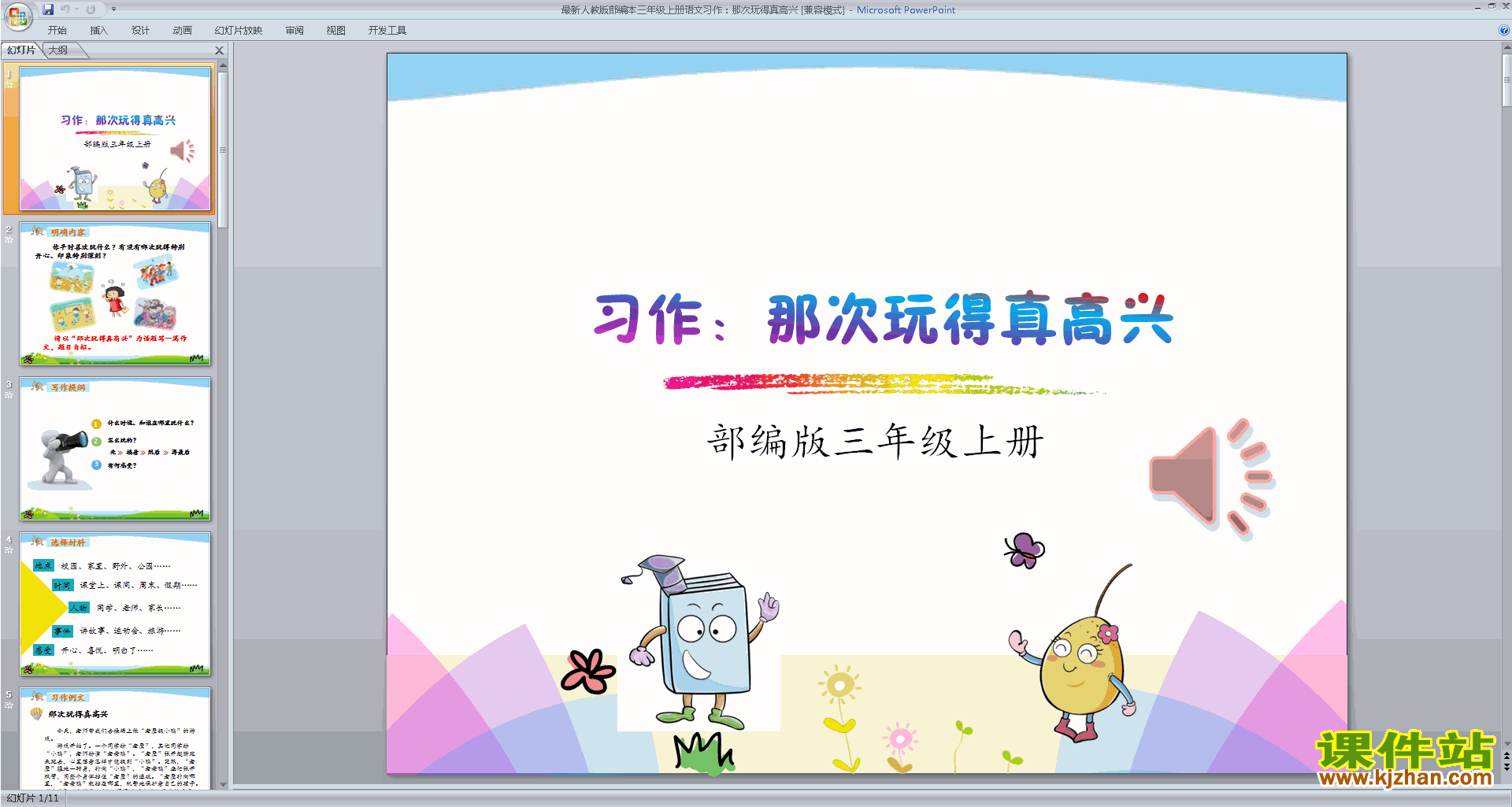Open the 幻灯片放映 ribbon tab
The width and height of the screenshot is (1512, 807).
click(239, 31)
